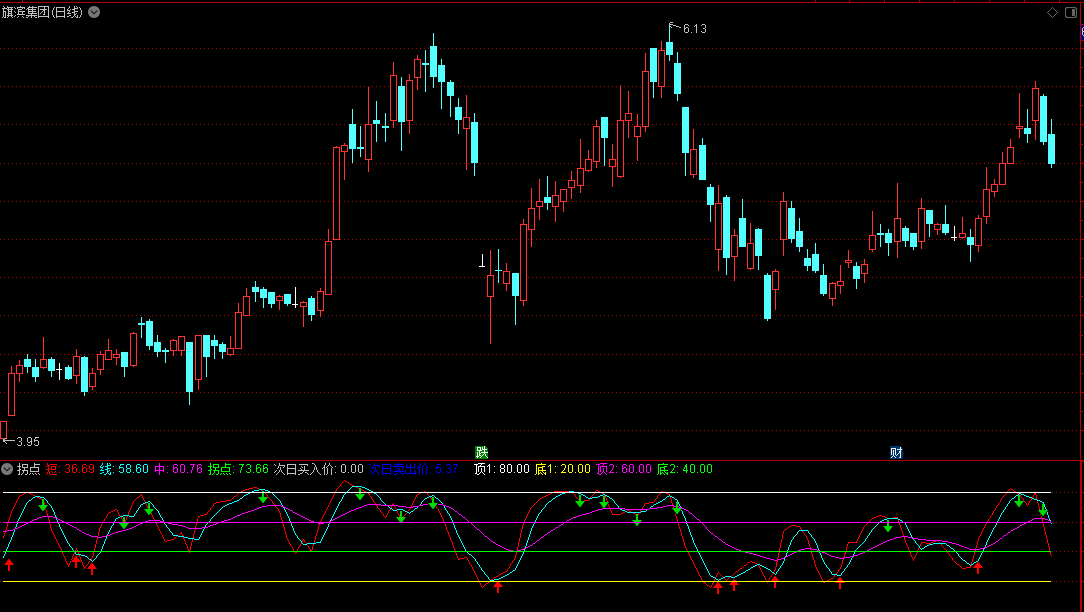The image size is (1084, 612).
Task: Click the magenta 中: 60.76 label
Action: tap(178, 469)
